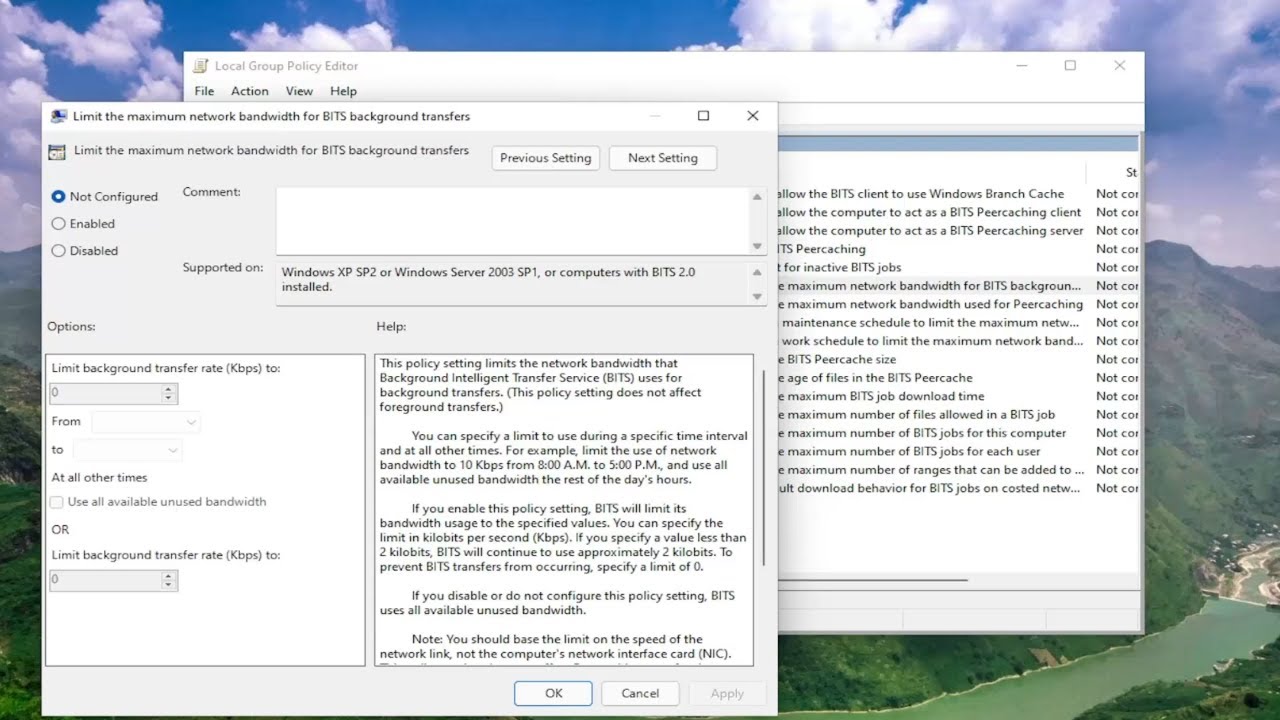Select 'maximum number of files allowed in a BITS job'
The image size is (1280, 720).
[x=958, y=414]
